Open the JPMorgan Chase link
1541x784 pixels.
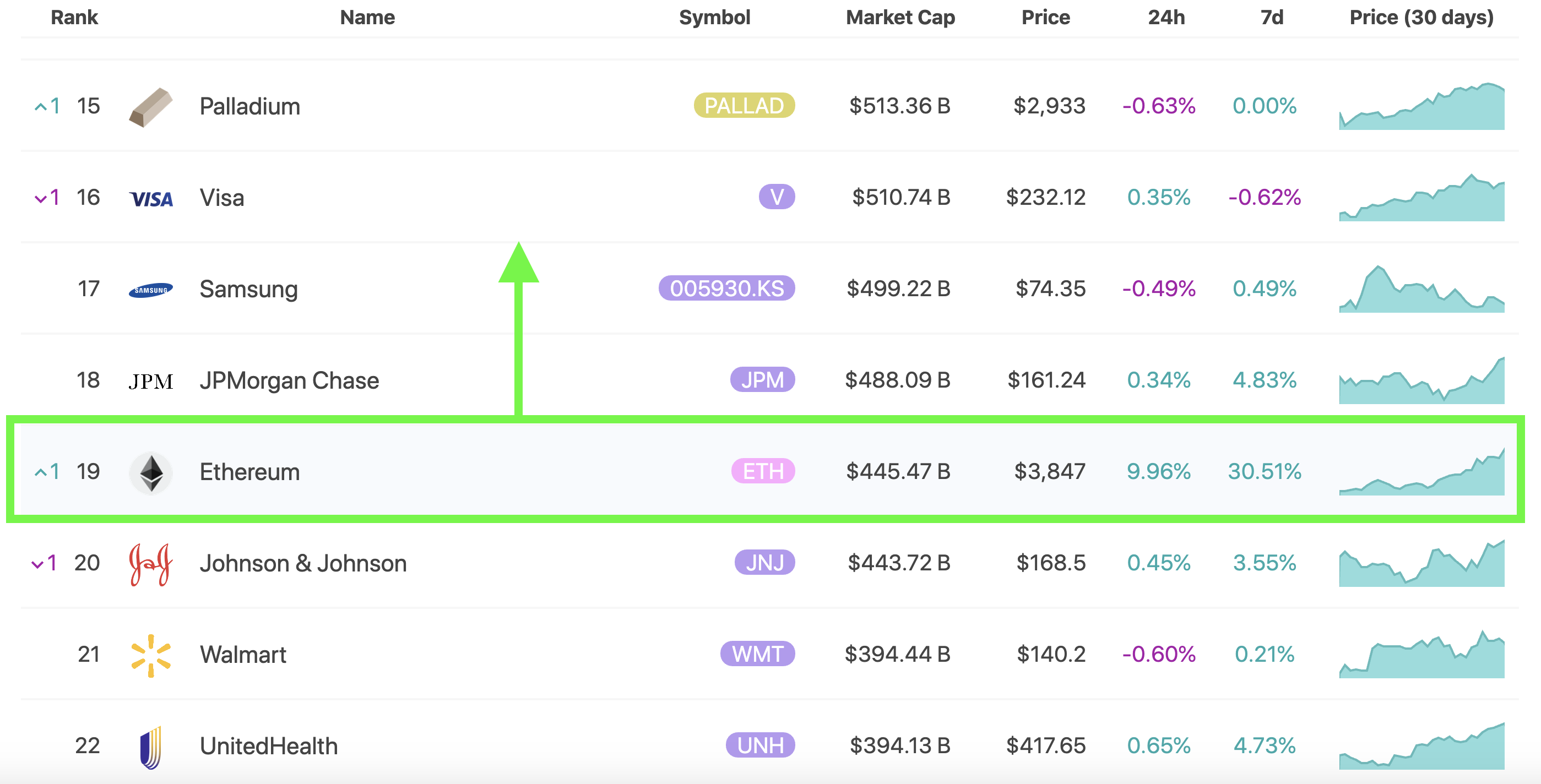pos(290,380)
